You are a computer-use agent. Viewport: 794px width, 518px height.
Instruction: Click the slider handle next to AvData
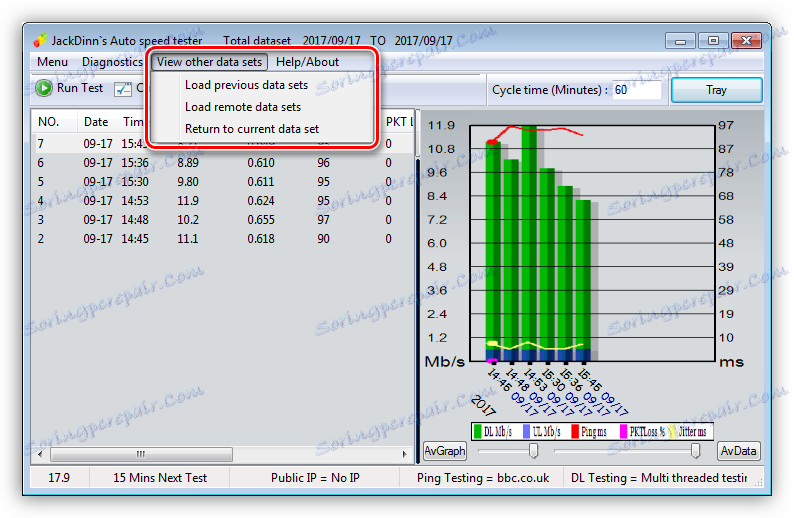tap(696, 450)
